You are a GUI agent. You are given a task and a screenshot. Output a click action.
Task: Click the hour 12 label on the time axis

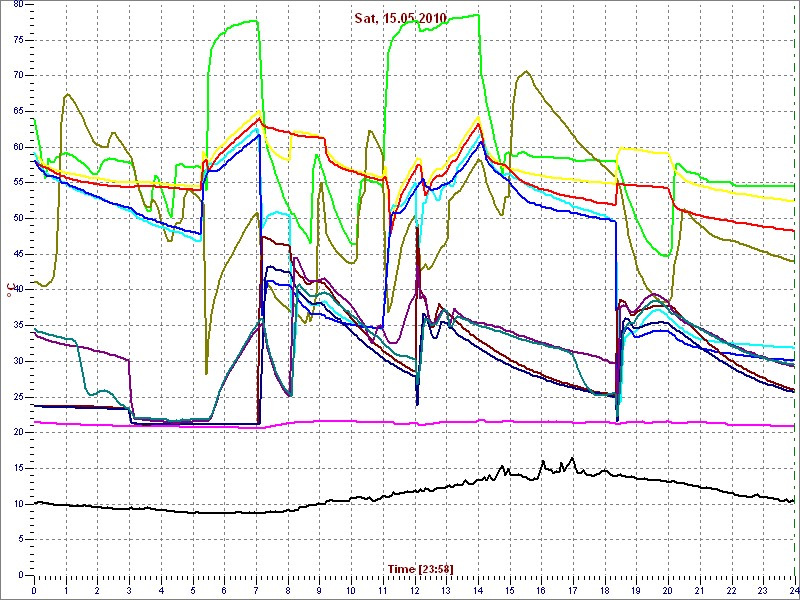[x=414, y=590]
